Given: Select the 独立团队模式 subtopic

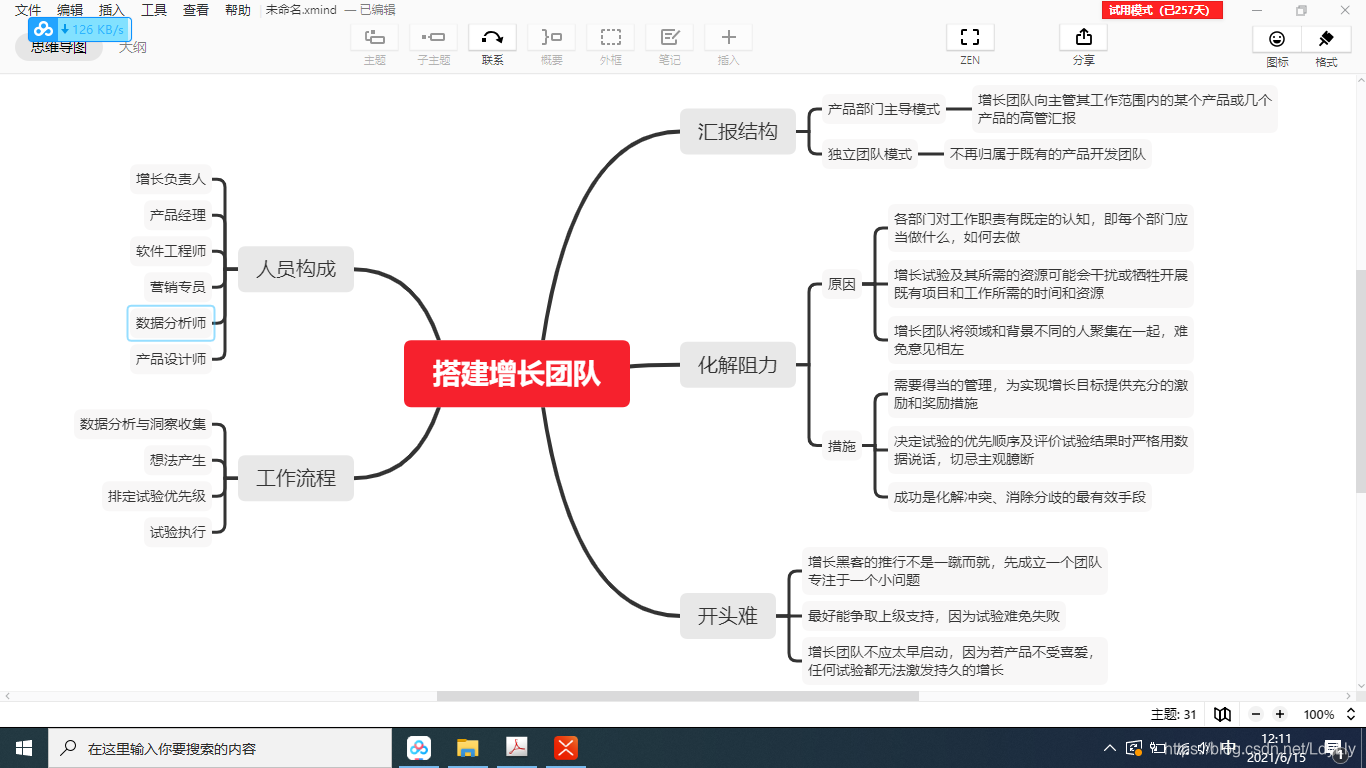Looking at the screenshot, I should pyautogui.click(x=870, y=154).
